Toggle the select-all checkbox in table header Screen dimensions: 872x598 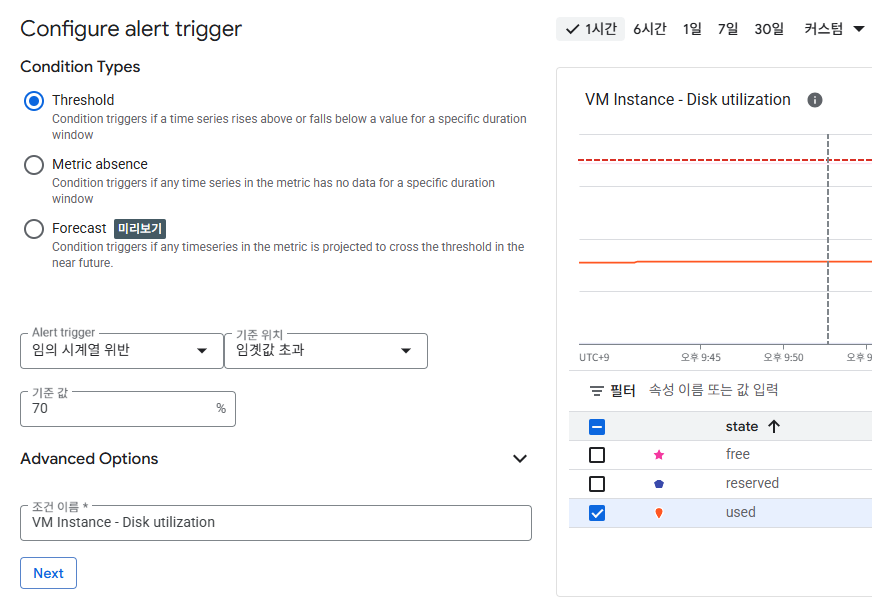(597, 427)
